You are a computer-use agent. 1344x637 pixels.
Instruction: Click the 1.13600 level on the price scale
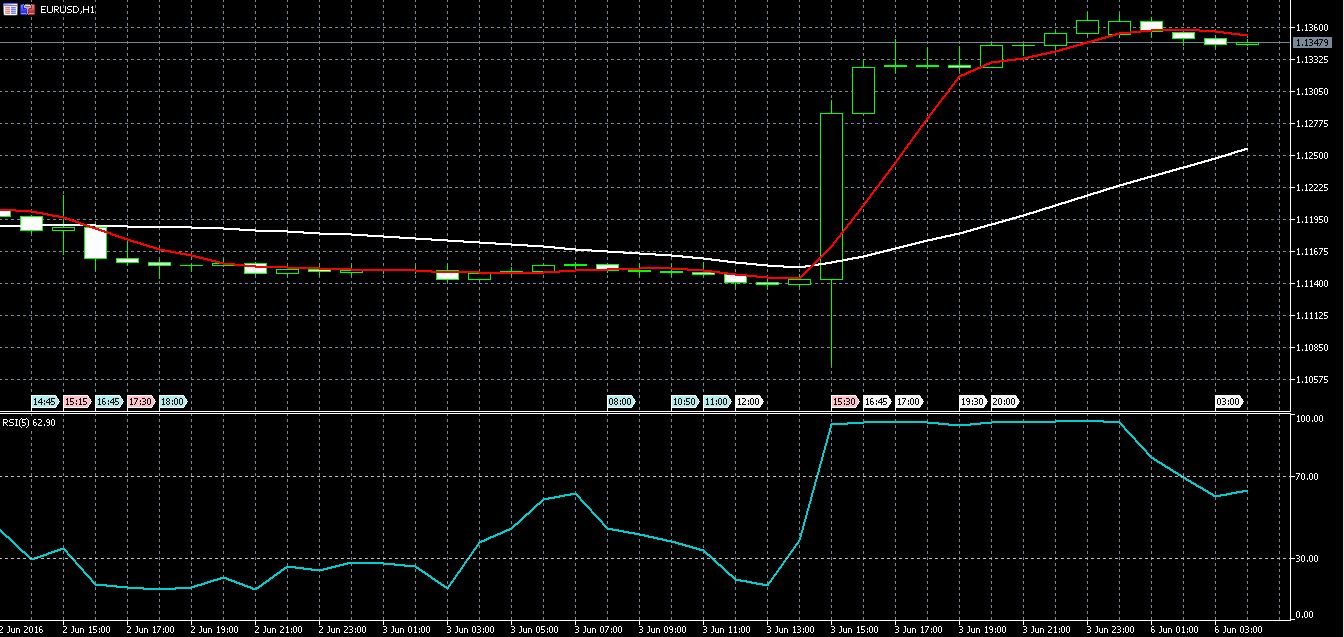point(1312,27)
